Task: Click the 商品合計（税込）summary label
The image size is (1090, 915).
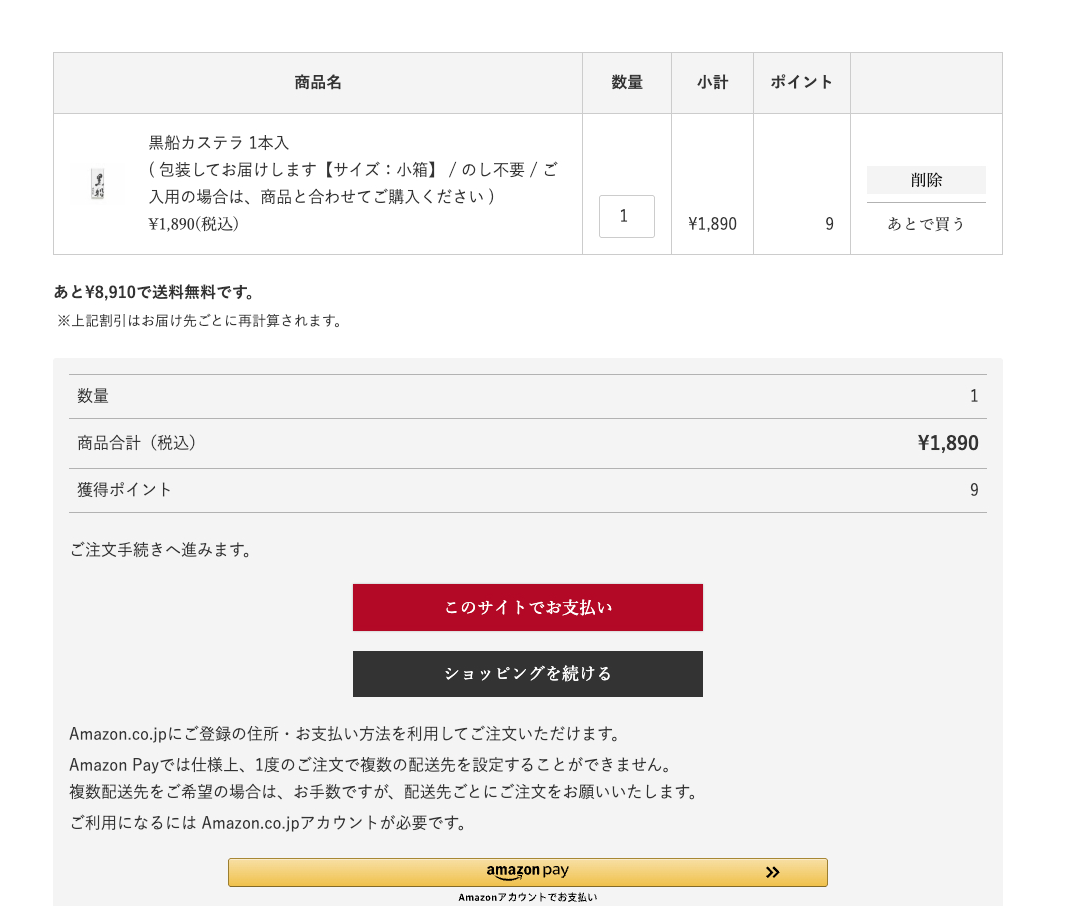Action: [137, 443]
